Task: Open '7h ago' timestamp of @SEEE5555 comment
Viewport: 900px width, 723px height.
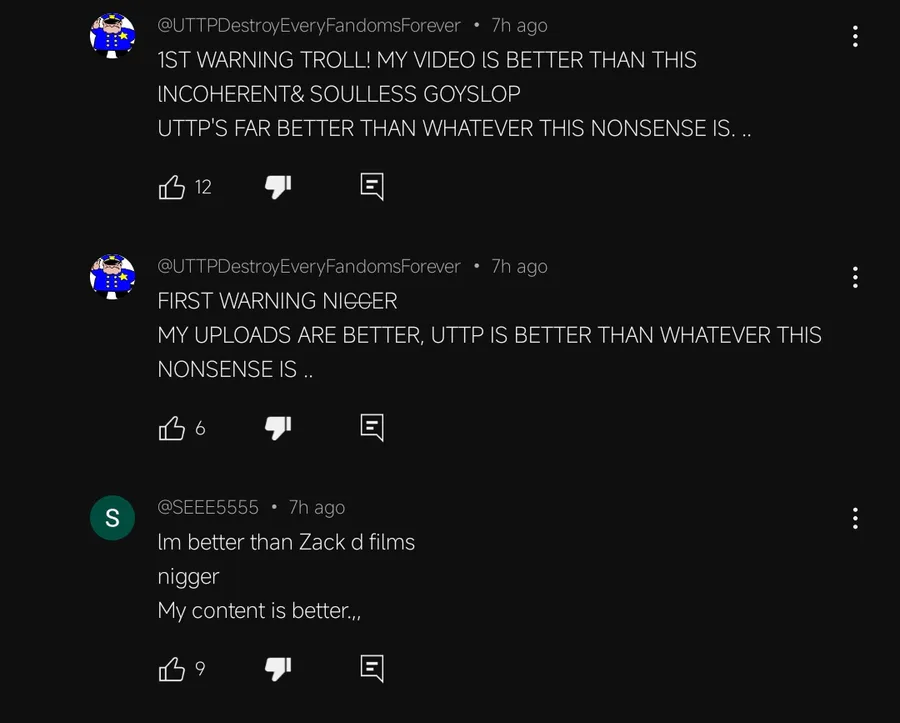Action: [x=317, y=508]
